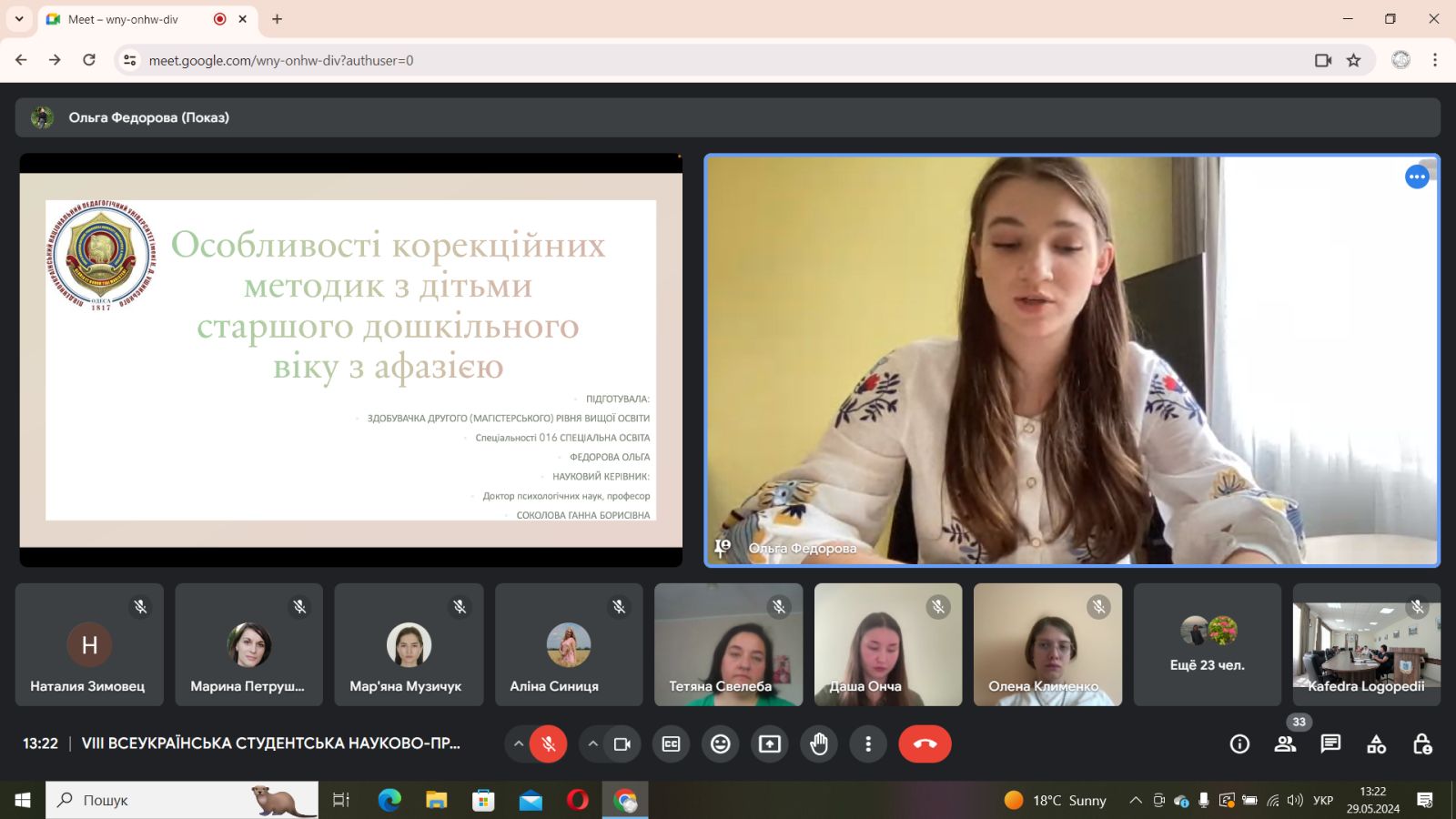Open the emoji reactions button
The height and width of the screenshot is (819, 1456).
[x=720, y=744]
